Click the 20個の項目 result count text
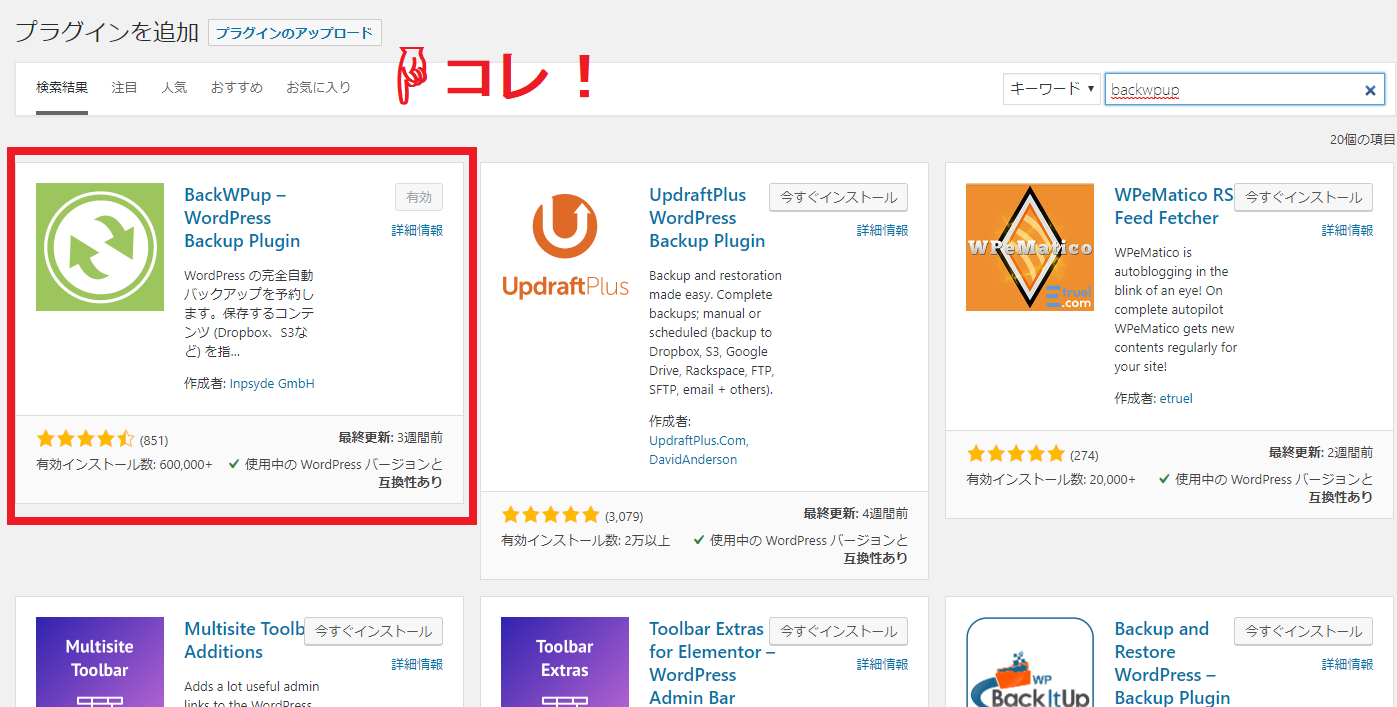1397x707 pixels. point(1362,140)
